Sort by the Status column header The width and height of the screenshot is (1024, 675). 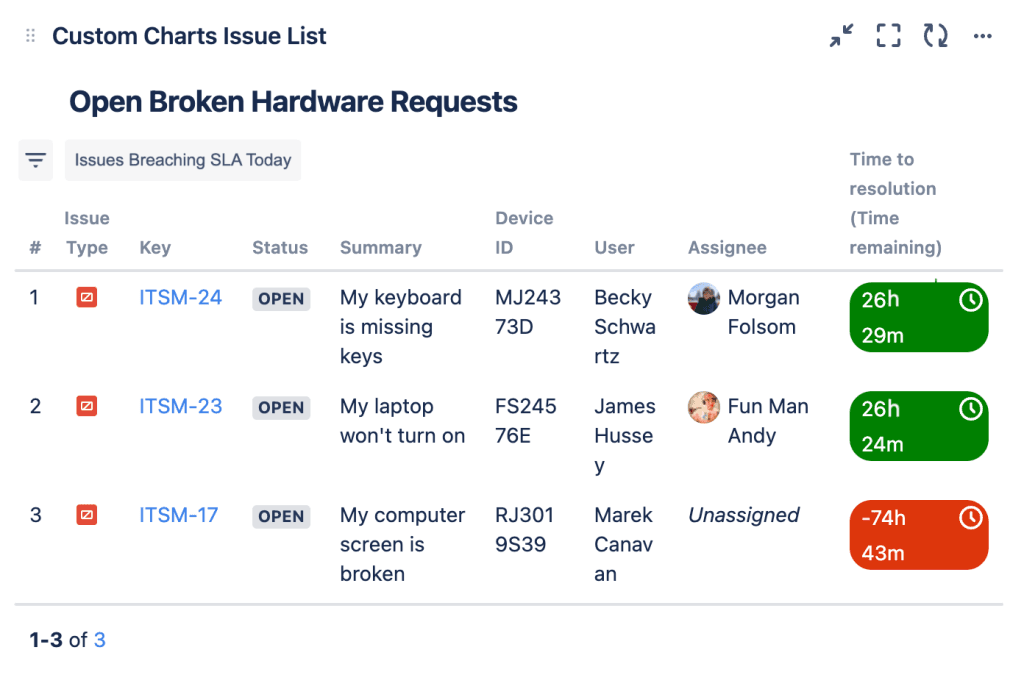pos(280,248)
